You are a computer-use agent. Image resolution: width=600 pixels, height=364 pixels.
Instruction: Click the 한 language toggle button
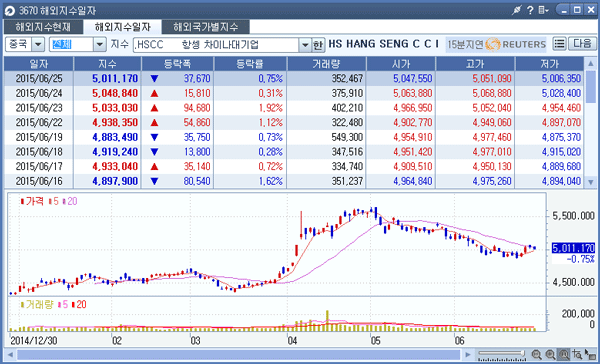pyautogui.click(x=318, y=45)
